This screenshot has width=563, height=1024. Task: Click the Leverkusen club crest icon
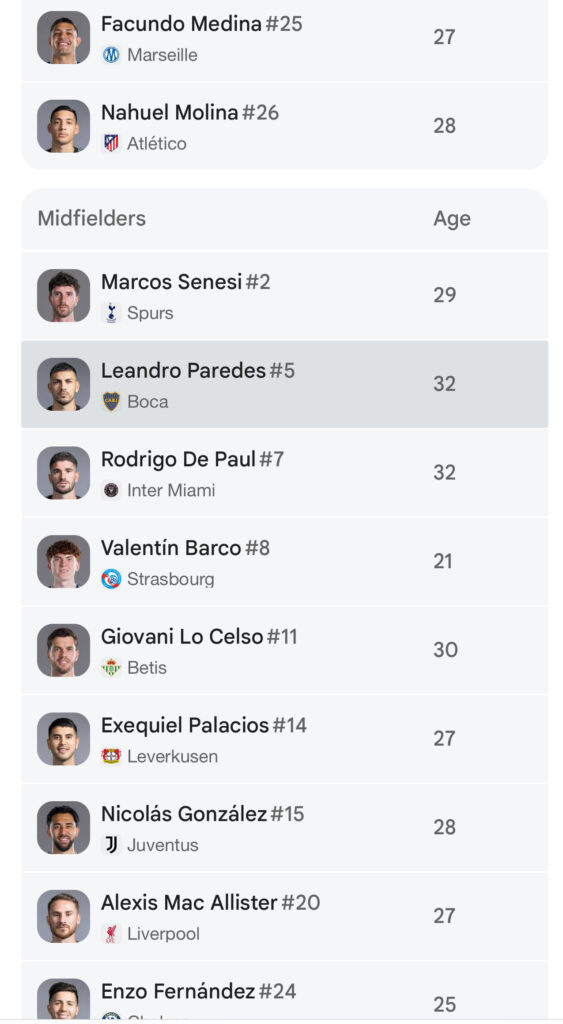[111, 756]
